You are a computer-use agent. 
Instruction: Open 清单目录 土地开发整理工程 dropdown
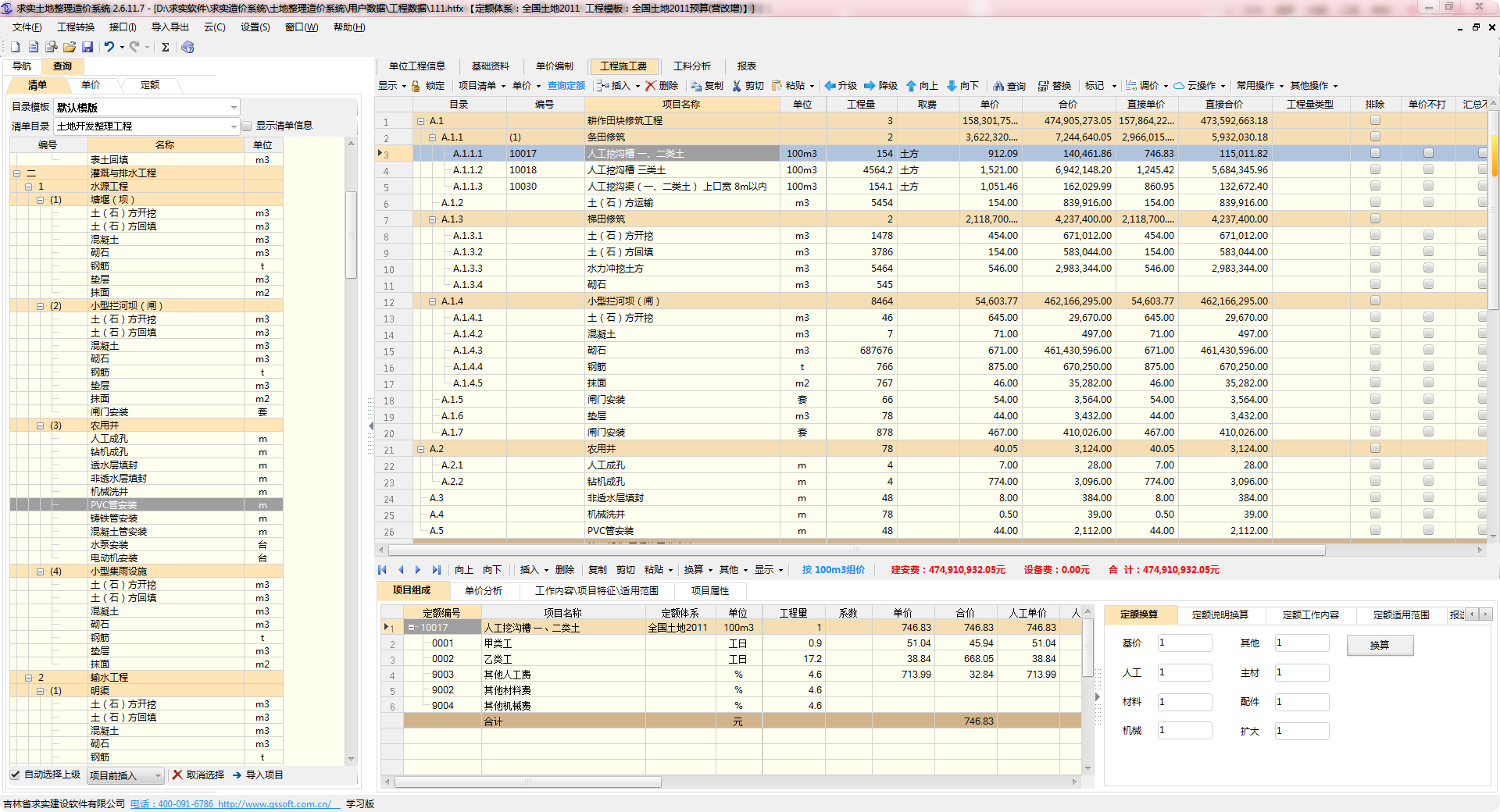234,126
